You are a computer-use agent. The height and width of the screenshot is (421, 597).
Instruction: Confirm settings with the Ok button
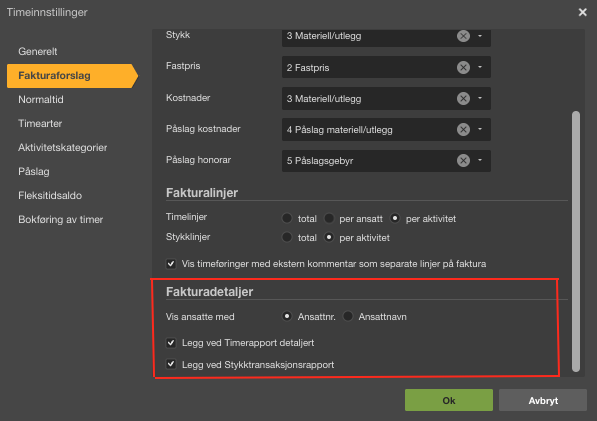tap(449, 400)
